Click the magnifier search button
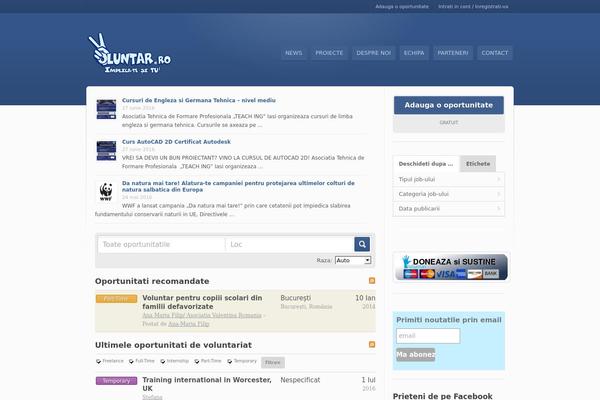This screenshot has height=400, width=600. click(x=362, y=244)
